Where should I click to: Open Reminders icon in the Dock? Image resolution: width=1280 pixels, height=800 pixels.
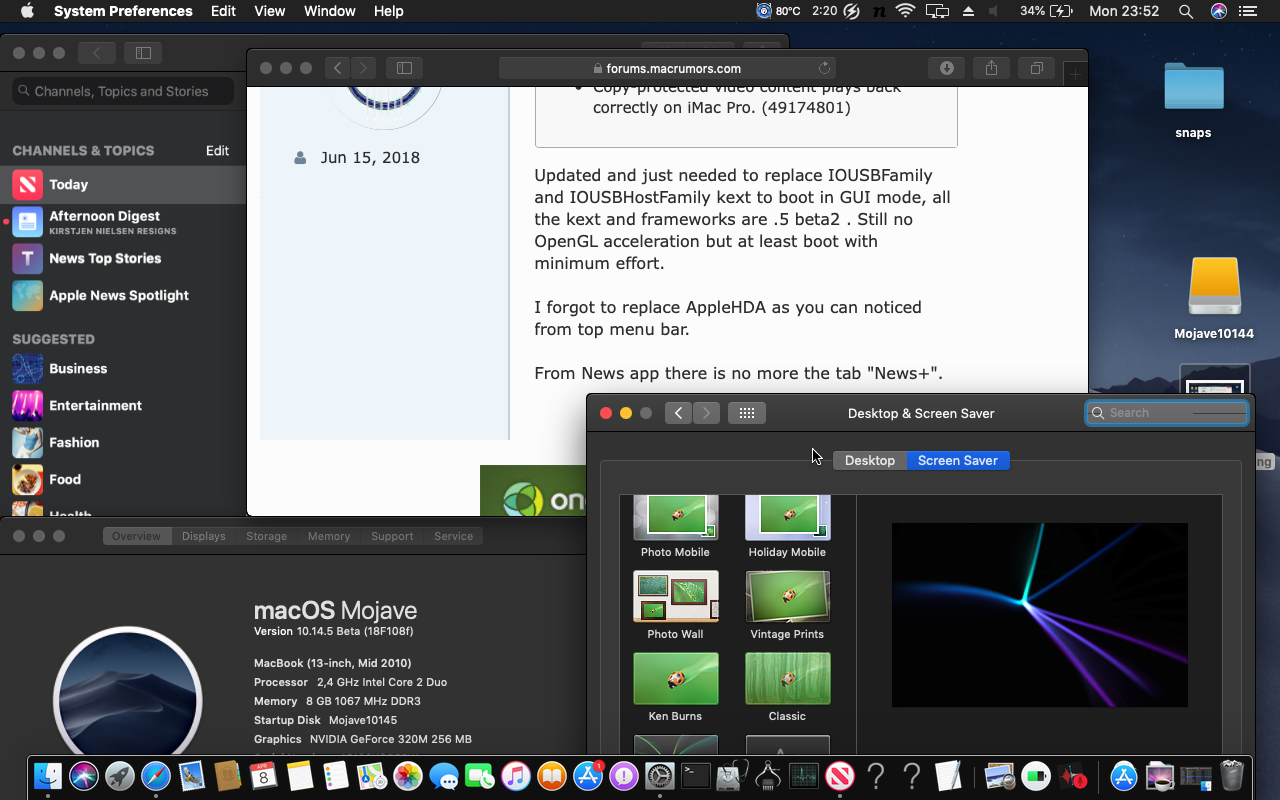pyautogui.click(x=336, y=776)
